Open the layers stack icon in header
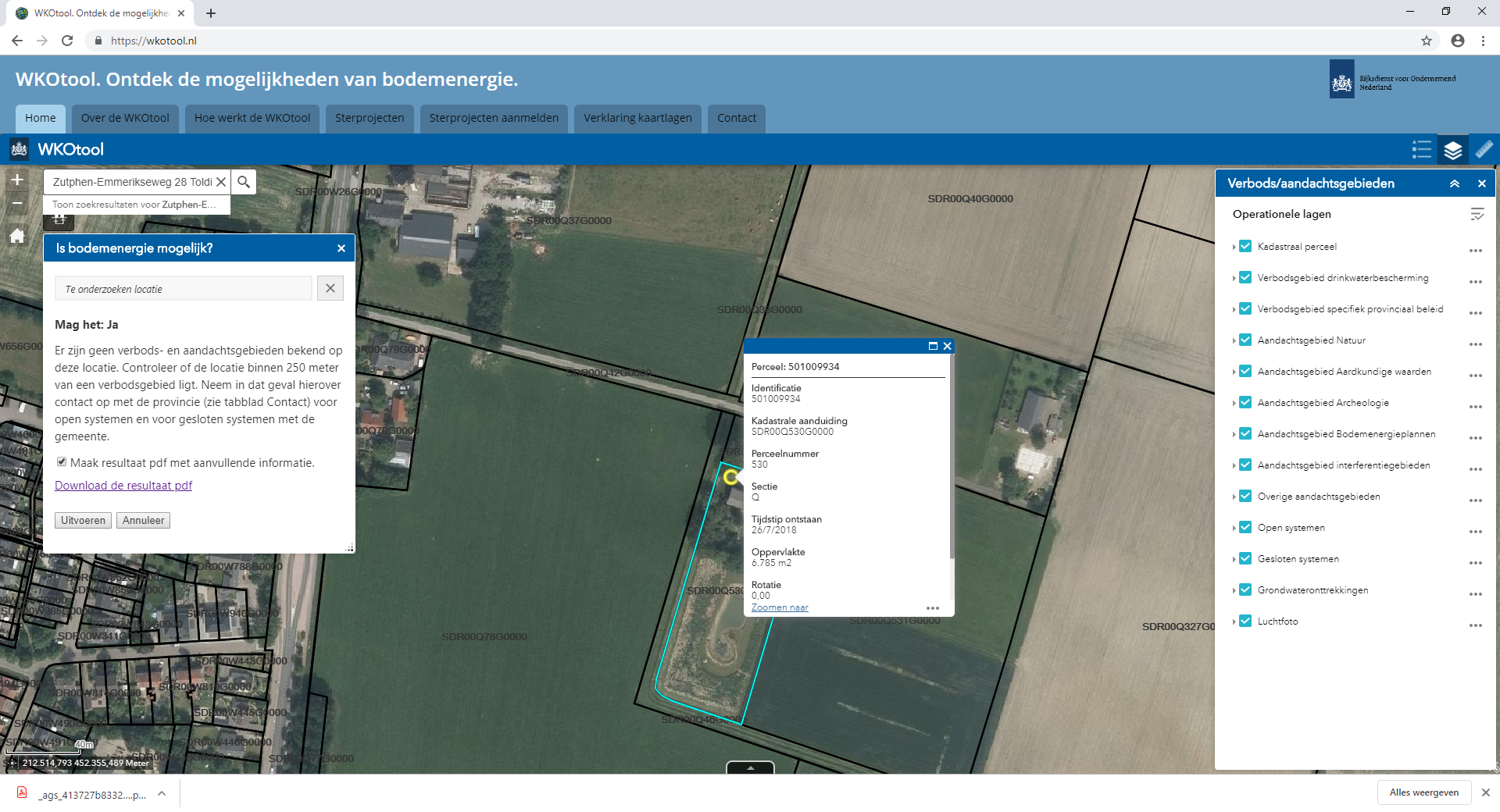Screen dimensions: 1500x812 coord(1452,150)
